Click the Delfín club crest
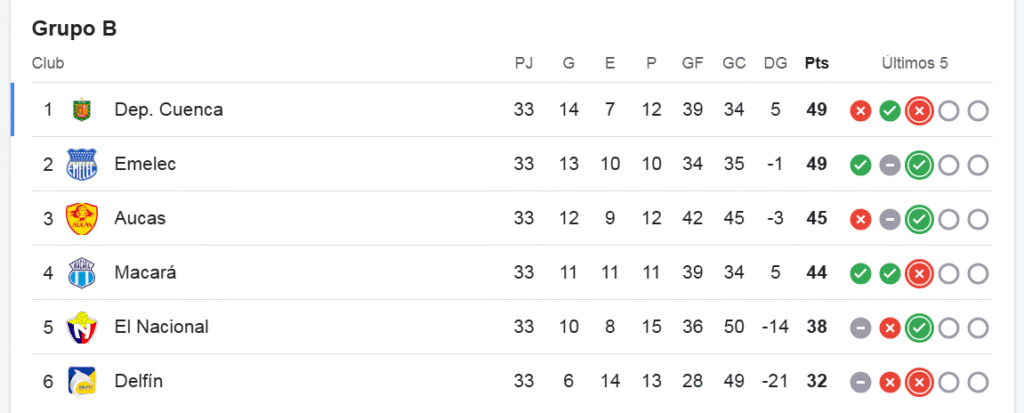 (82, 381)
